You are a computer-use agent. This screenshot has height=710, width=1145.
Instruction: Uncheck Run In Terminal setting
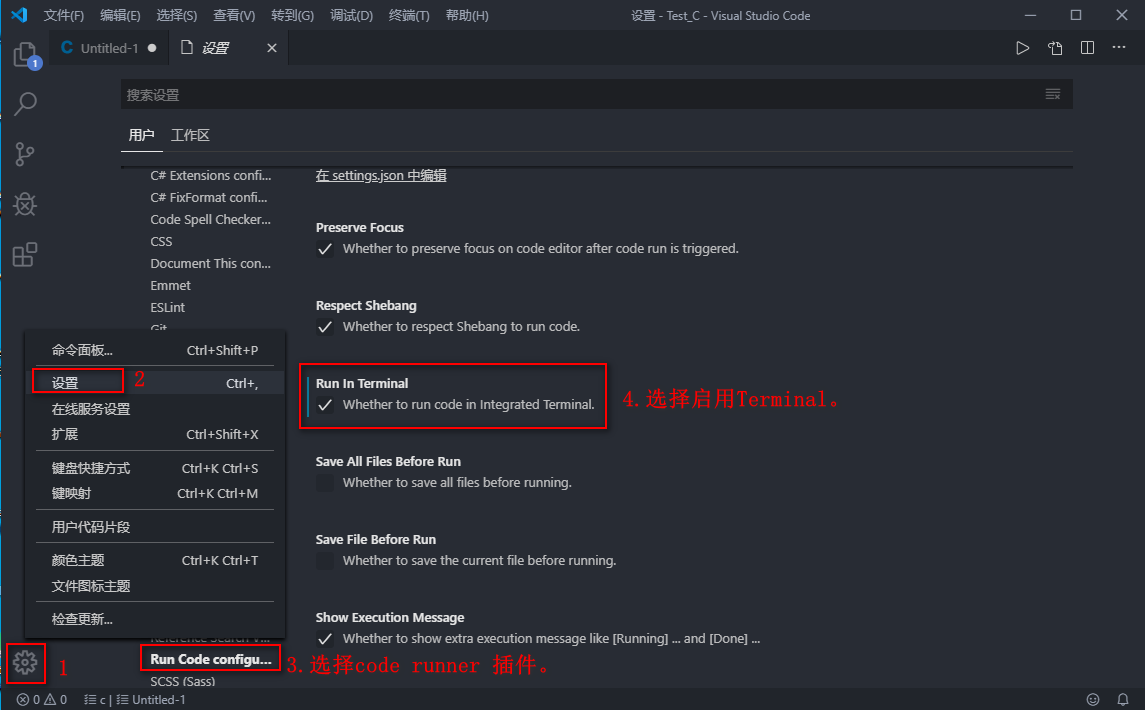(324, 404)
